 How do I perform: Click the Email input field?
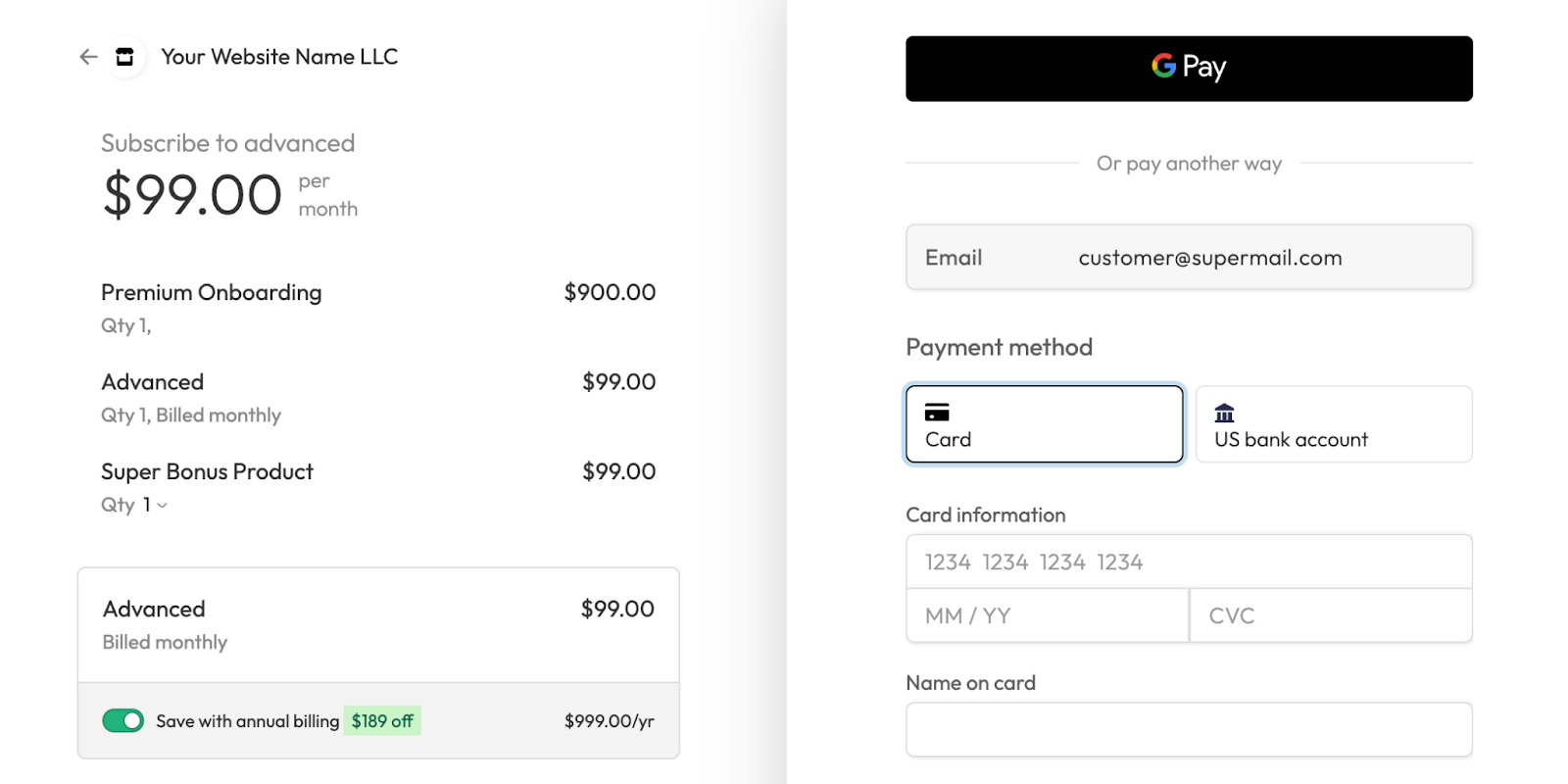[1209, 258]
